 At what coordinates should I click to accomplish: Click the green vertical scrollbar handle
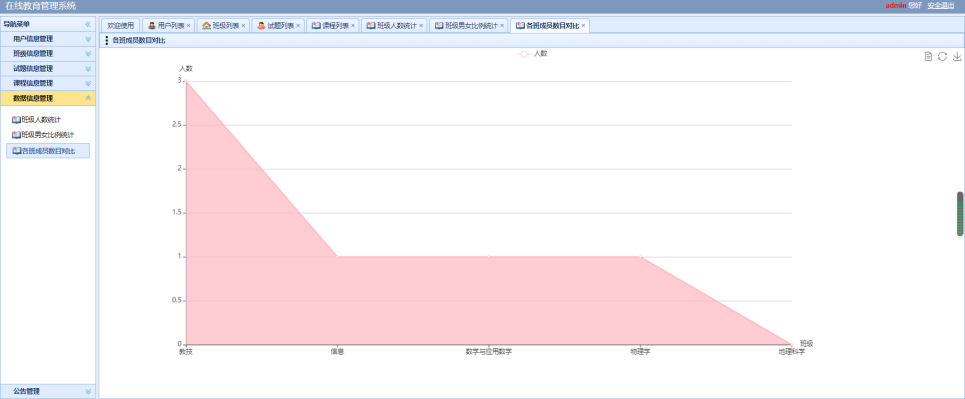pyautogui.click(x=959, y=214)
